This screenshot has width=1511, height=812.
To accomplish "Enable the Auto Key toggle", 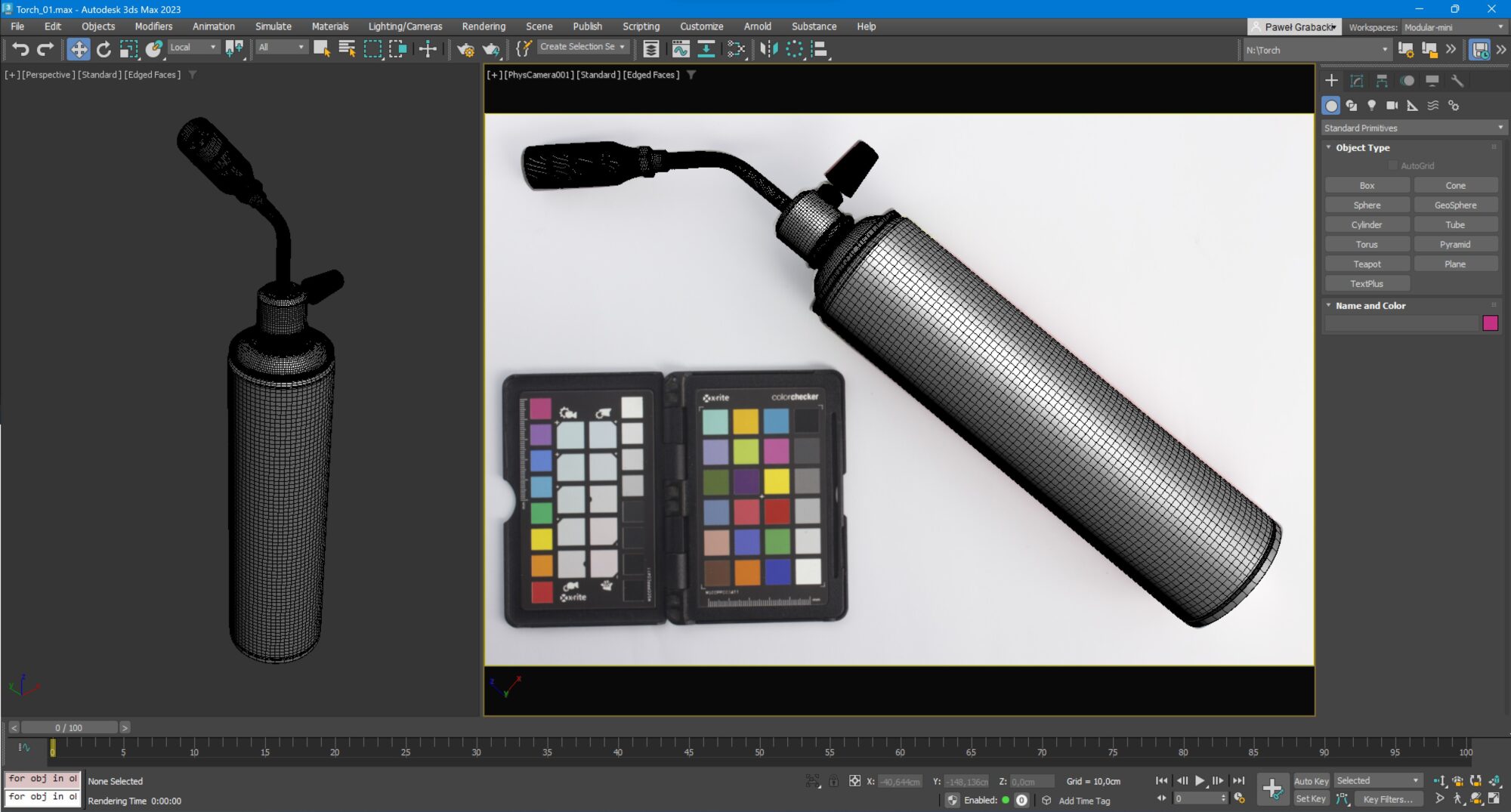I will pos(1312,781).
